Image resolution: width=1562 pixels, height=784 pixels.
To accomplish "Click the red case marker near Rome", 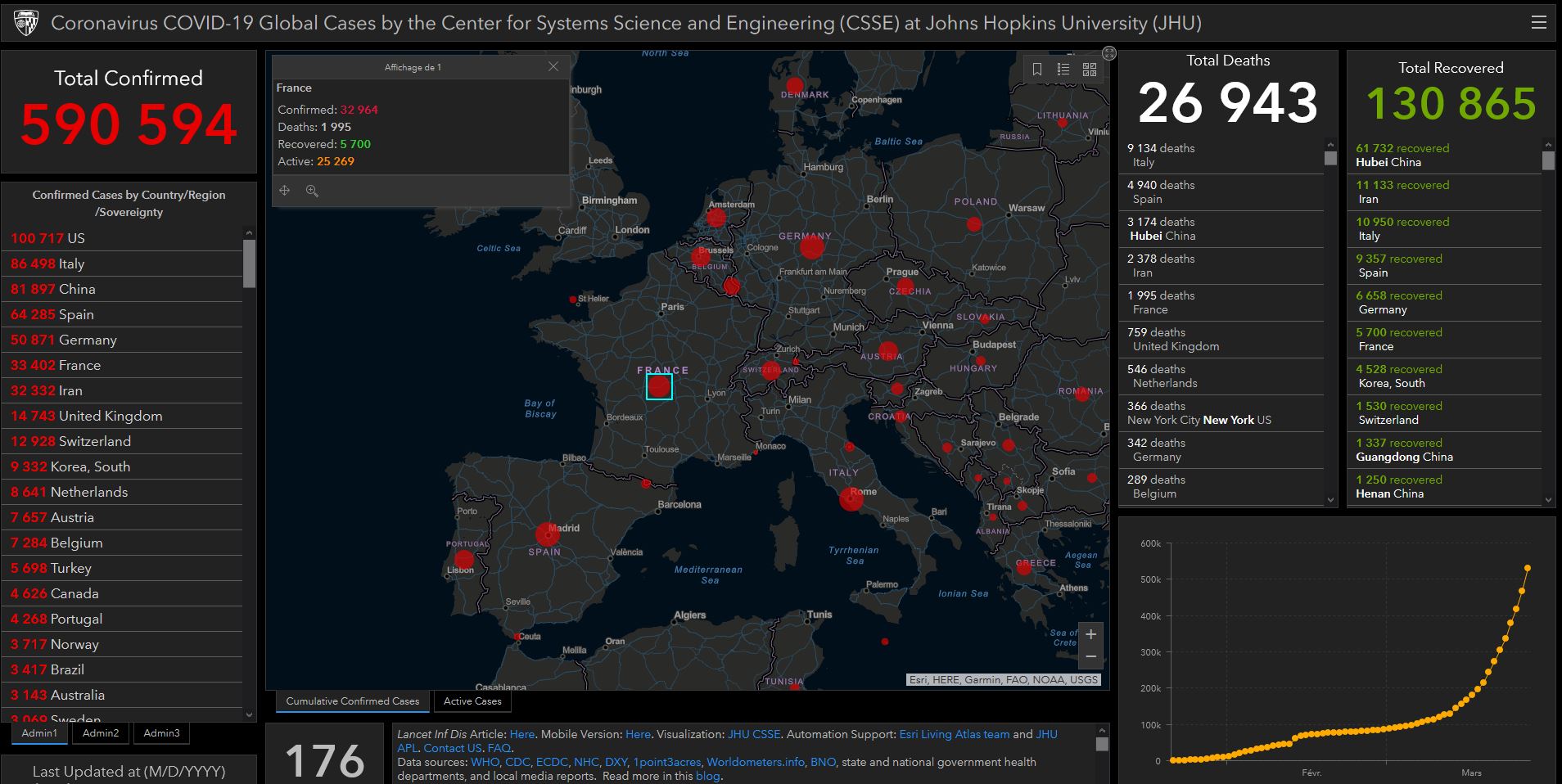I will click(x=851, y=498).
